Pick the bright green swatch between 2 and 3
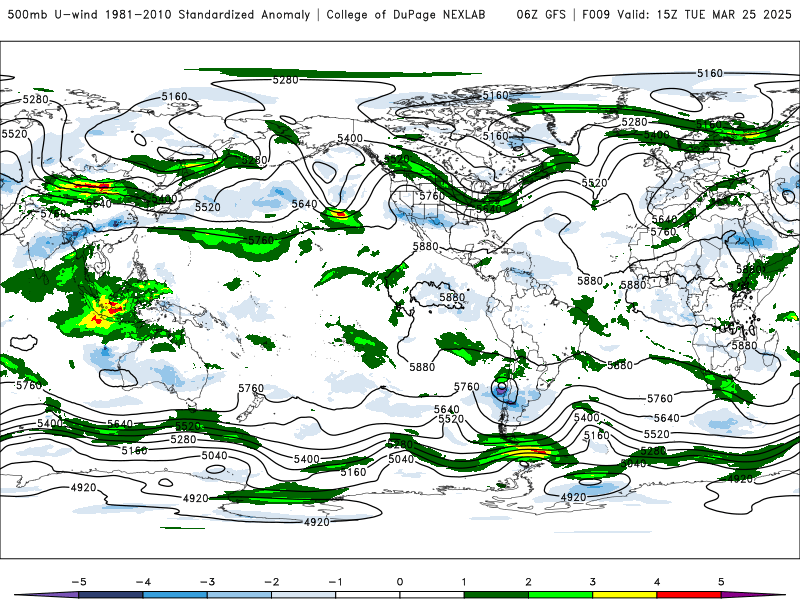Viewport: 800px width, 600px height. (x=560, y=595)
